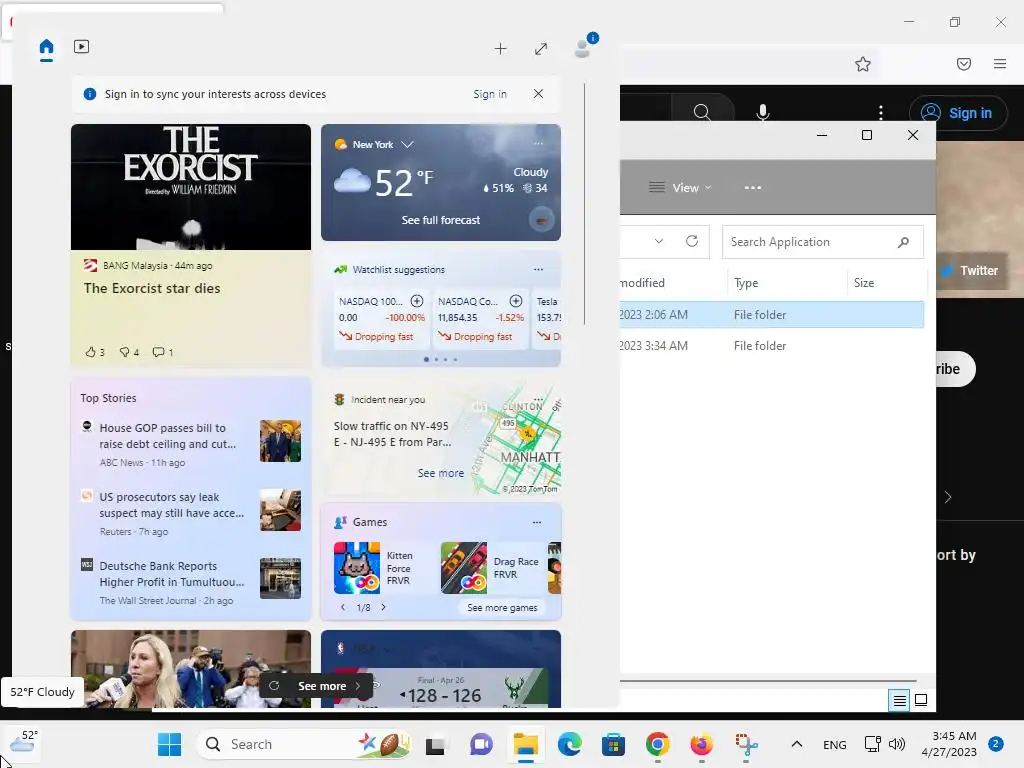Select the folder modified at 3:34 AM

pos(771,345)
